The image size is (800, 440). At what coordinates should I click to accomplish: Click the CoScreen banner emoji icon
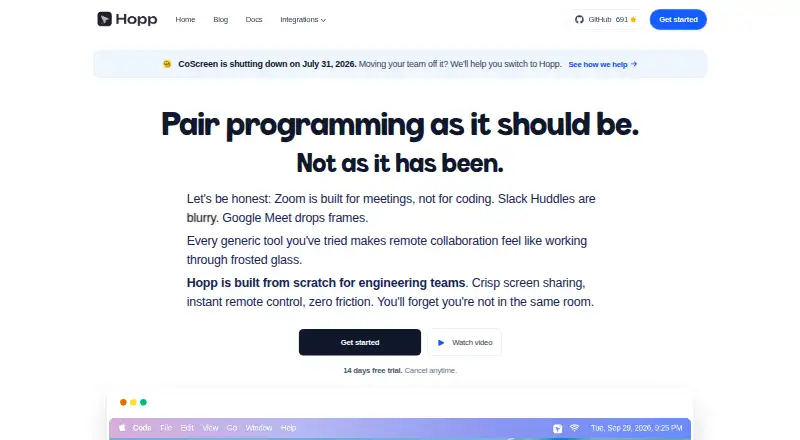167,64
